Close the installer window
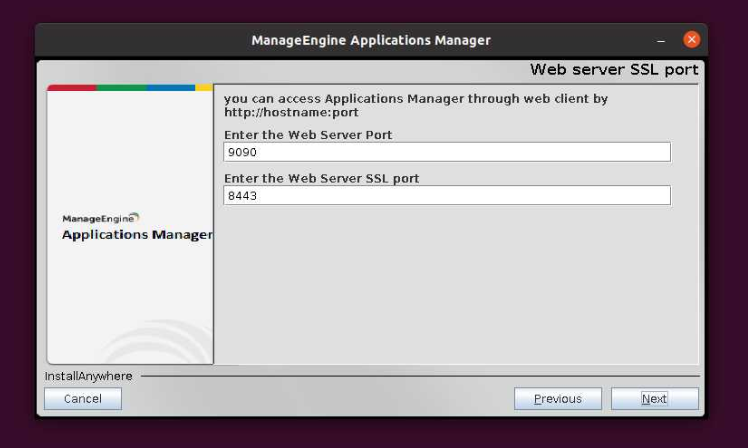748x448 pixels. pyautogui.click(x=691, y=40)
